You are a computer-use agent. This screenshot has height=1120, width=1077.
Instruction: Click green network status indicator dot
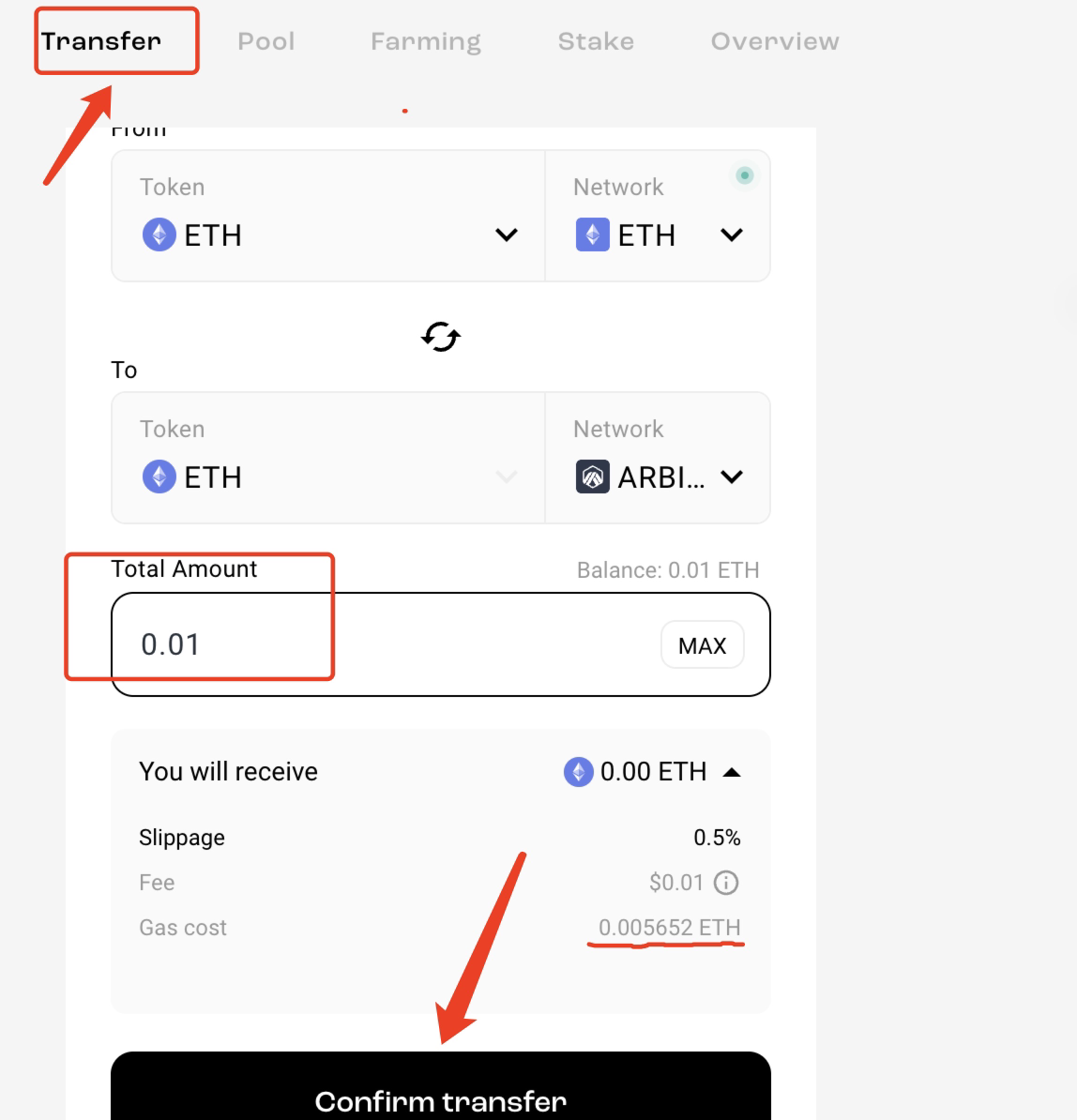coord(745,175)
